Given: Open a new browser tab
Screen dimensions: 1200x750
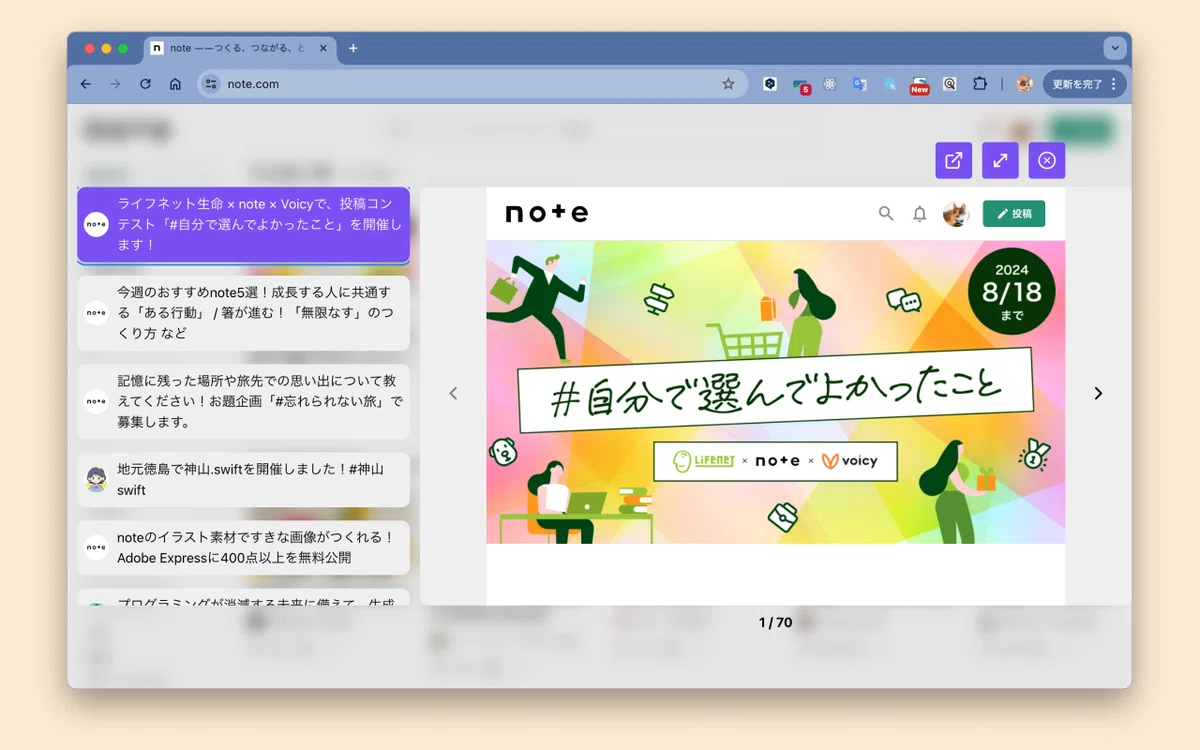Looking at the screenshot, I should click(353, 48).
